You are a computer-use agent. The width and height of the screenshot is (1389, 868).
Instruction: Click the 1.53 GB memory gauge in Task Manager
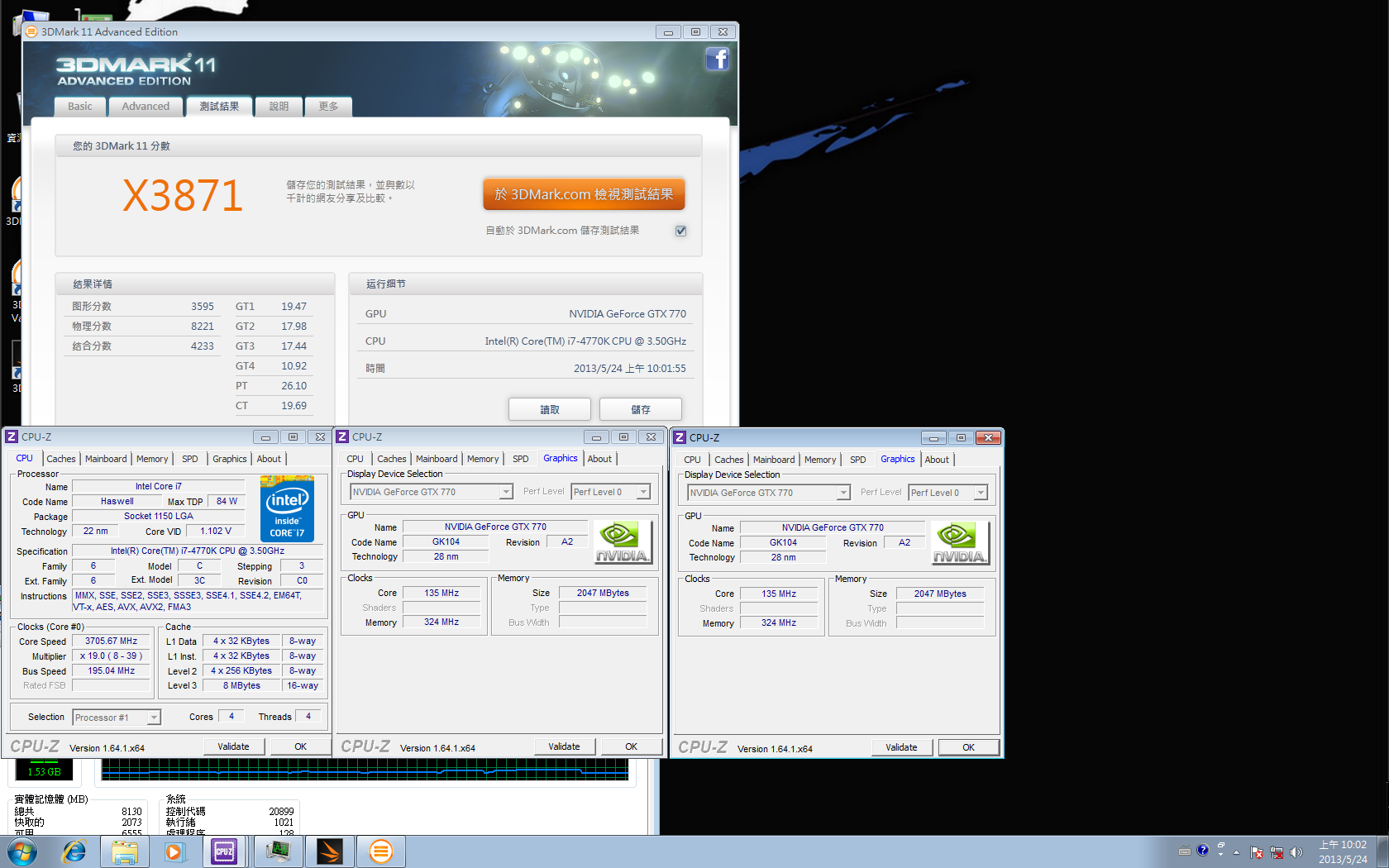tap(44, 771)
